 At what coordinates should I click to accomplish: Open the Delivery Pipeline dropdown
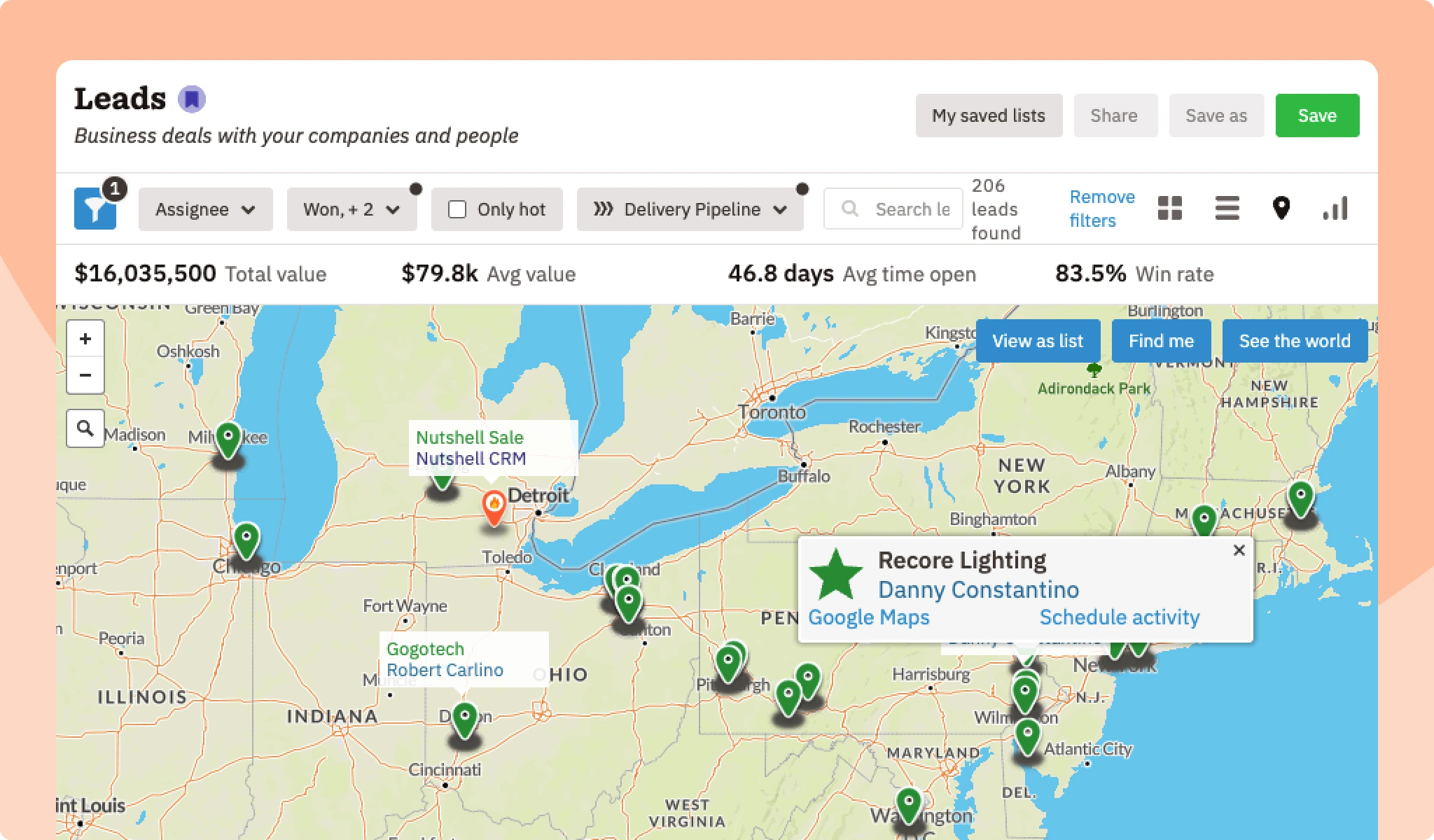click(x=690, y=209)
